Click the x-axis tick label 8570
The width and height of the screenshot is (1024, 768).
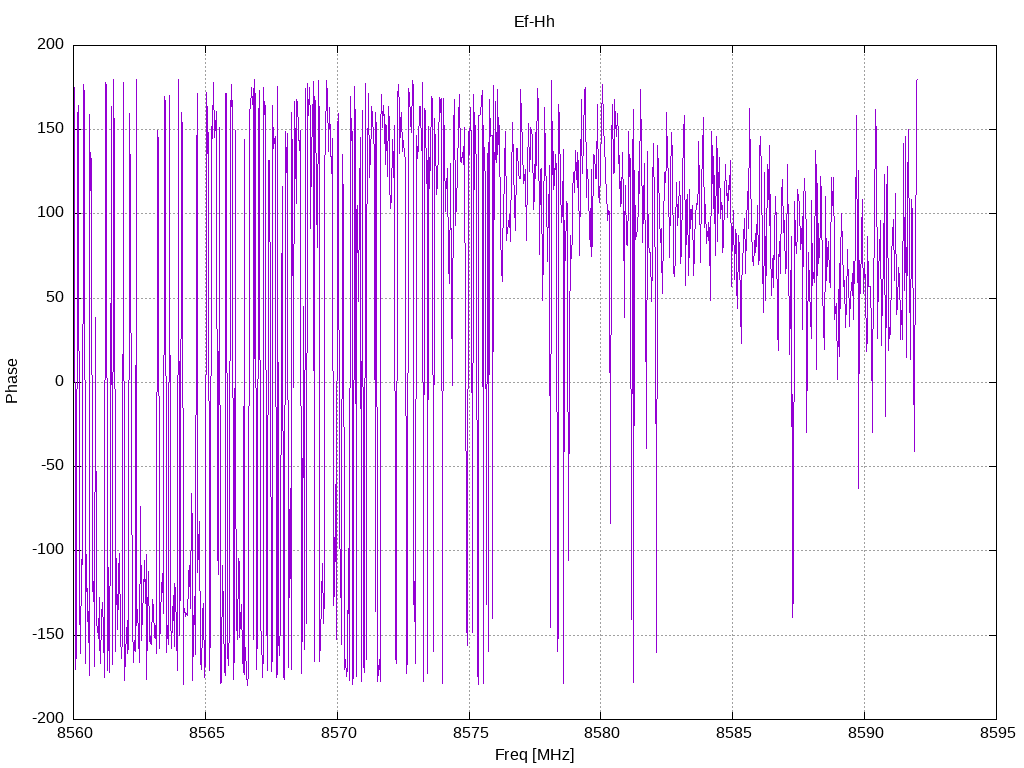(x=338, y=733)
